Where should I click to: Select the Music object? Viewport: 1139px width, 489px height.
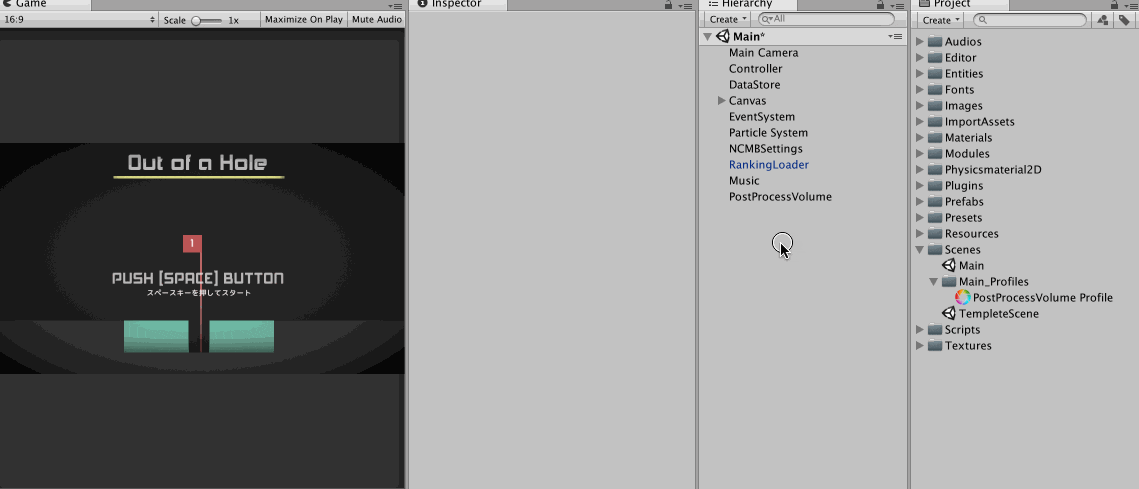click(744, 180)
